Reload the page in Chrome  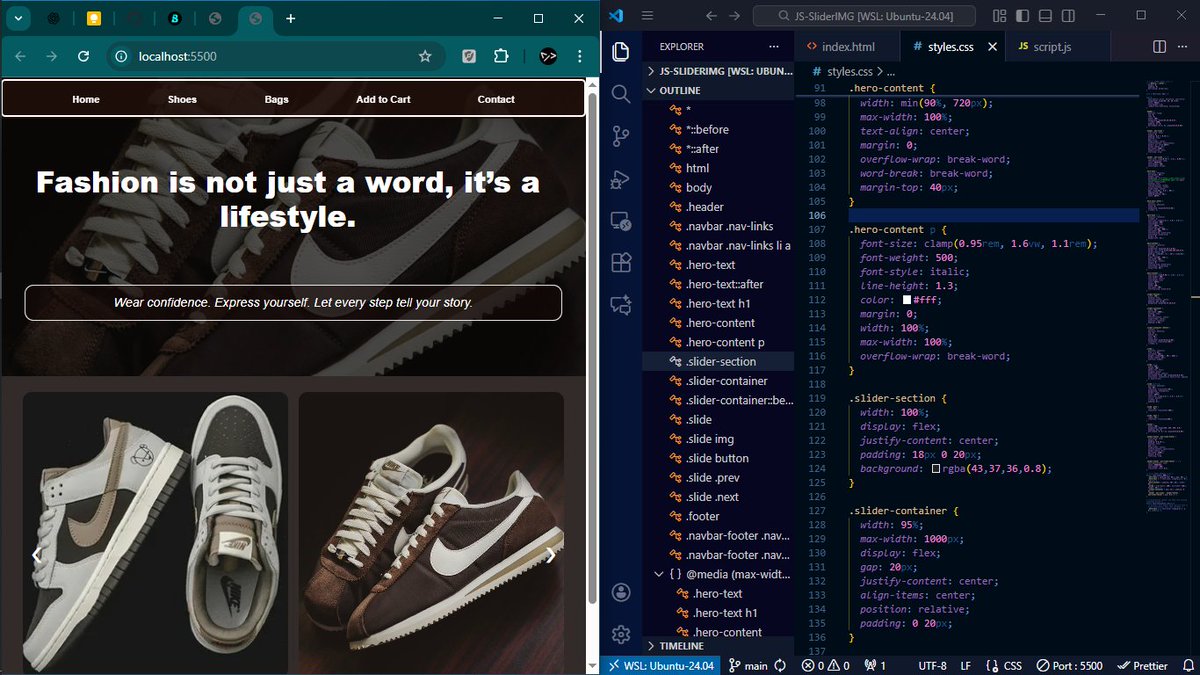(x=83, y=56)
